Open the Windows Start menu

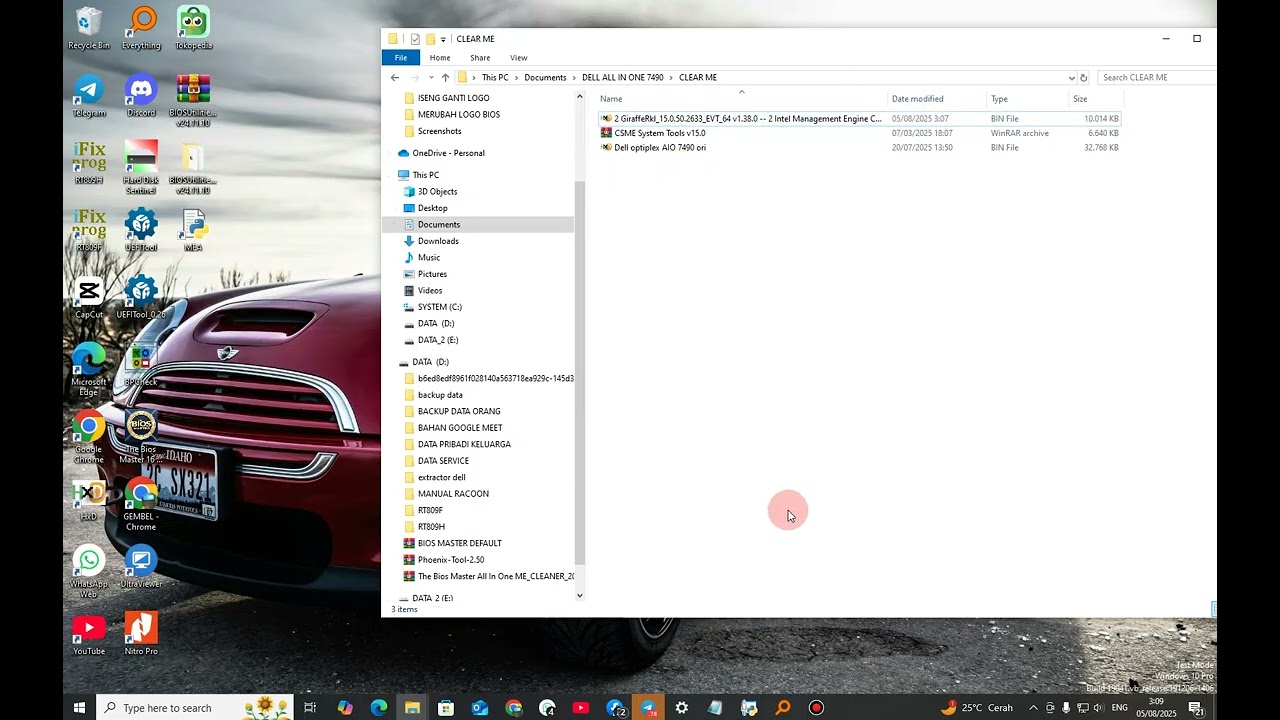point(79,708)
